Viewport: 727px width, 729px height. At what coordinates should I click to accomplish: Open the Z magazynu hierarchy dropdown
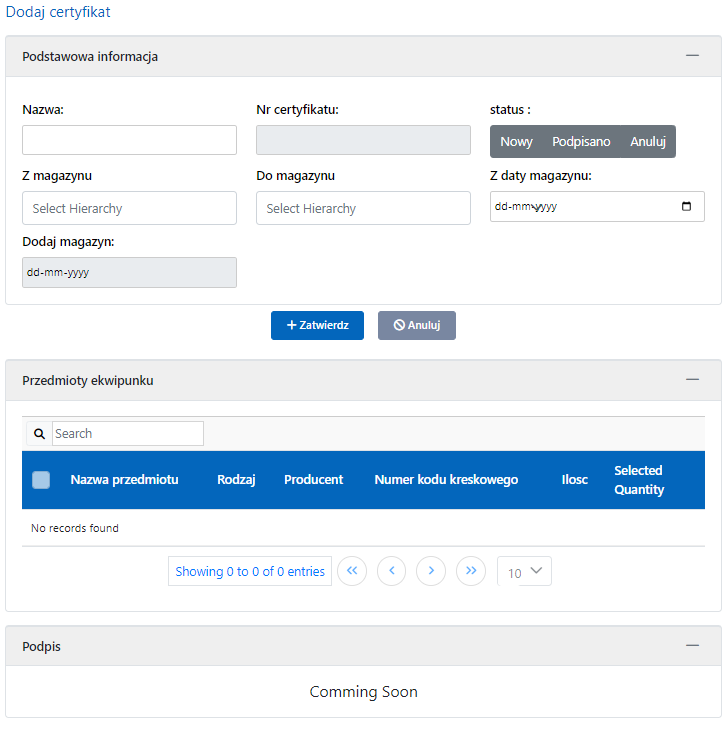(x=129, y=208)
